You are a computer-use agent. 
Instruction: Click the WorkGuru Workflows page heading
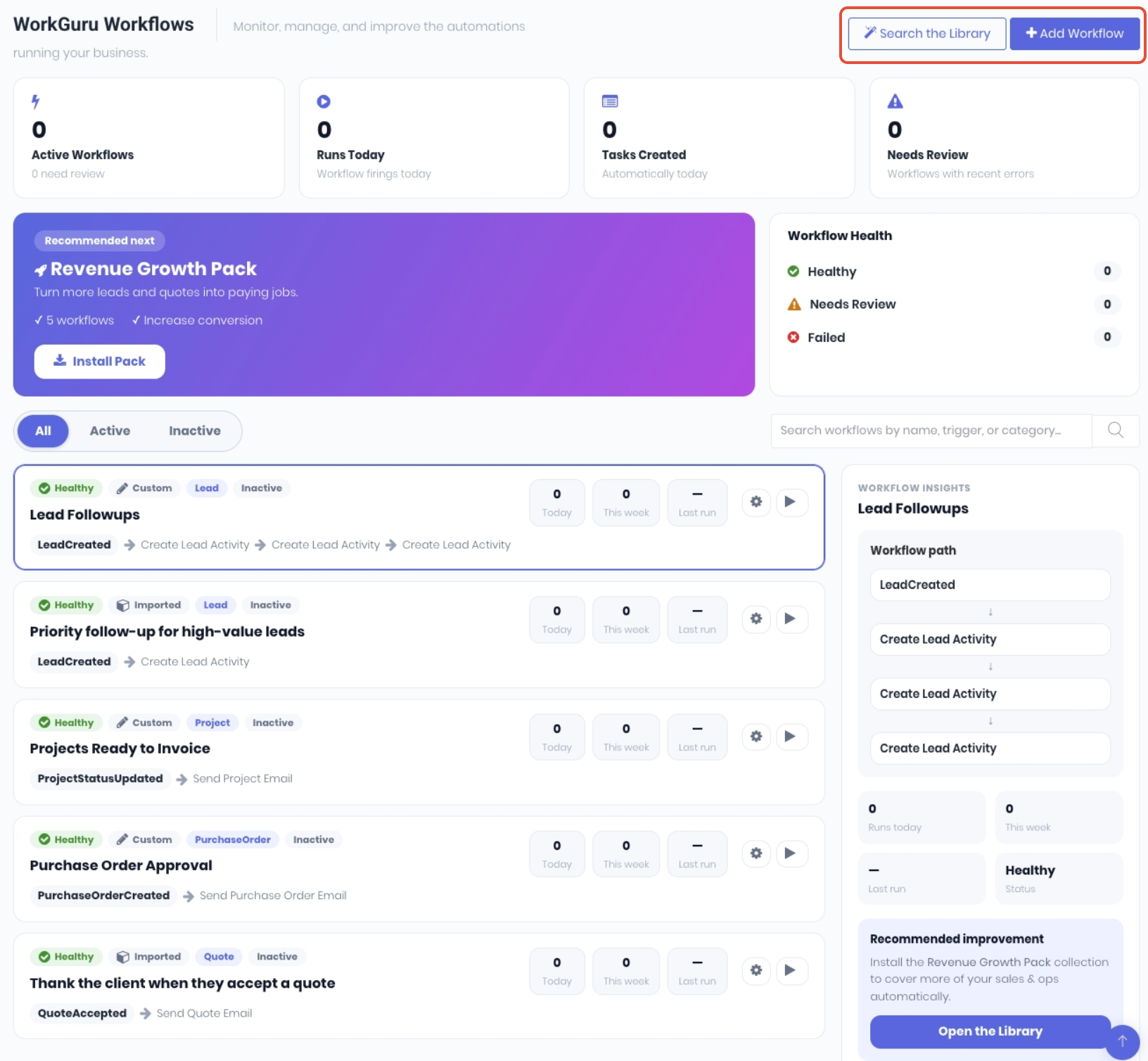coord(103,25)
